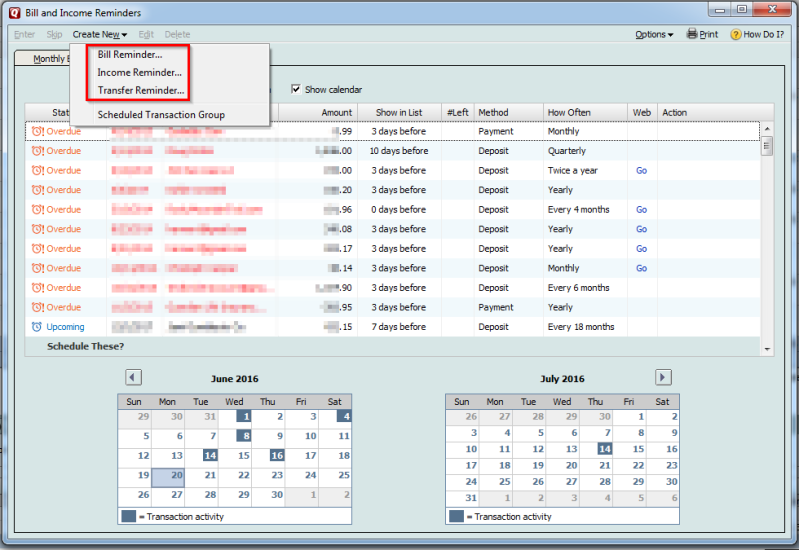Click the list scrollbar down arrow
799x550 pixels.
click(x=767, y=347)
